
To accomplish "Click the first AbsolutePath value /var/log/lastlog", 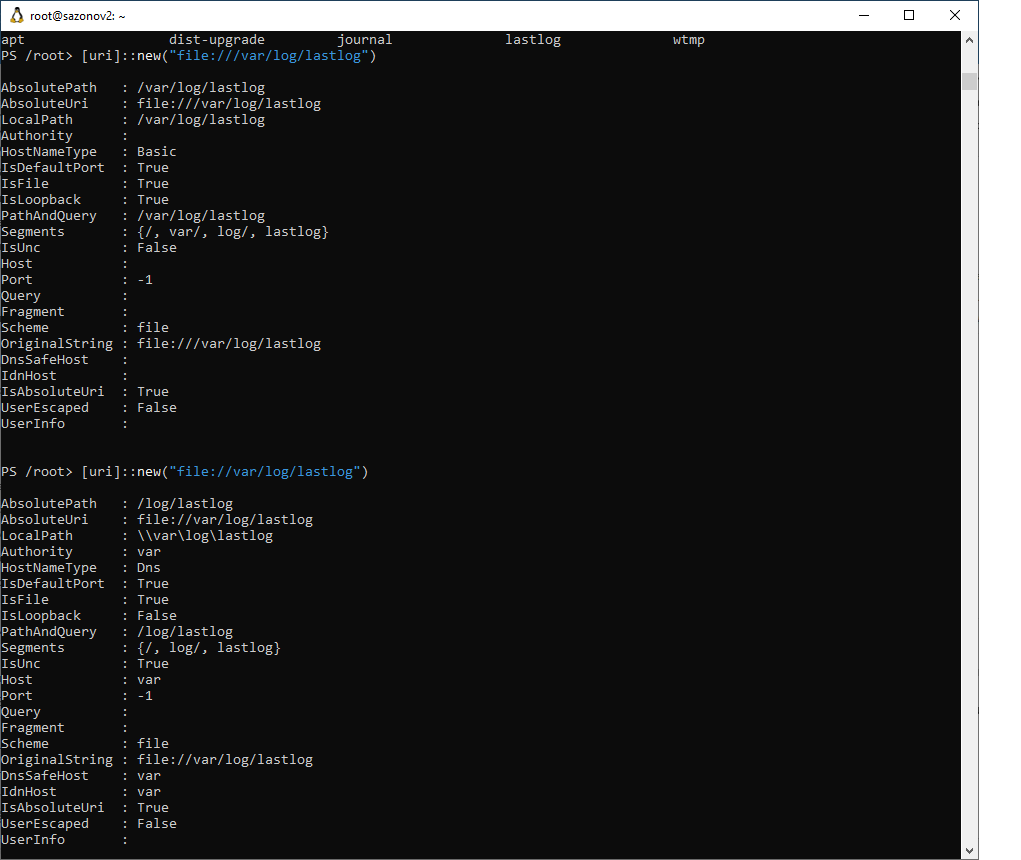I will click(201, 88).
